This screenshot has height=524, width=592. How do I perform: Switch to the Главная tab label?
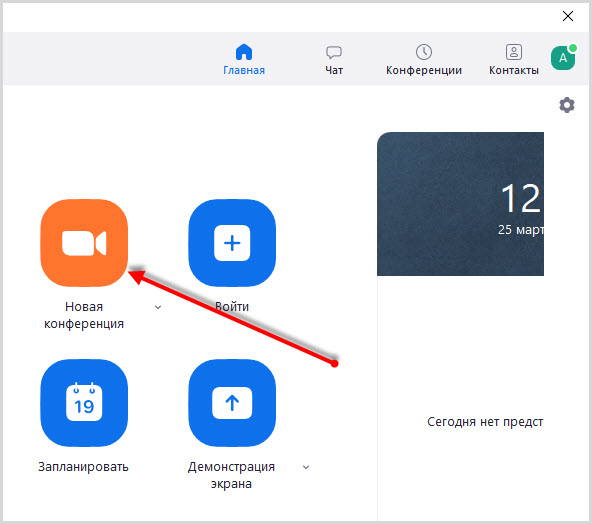click(x=244, y=70)
